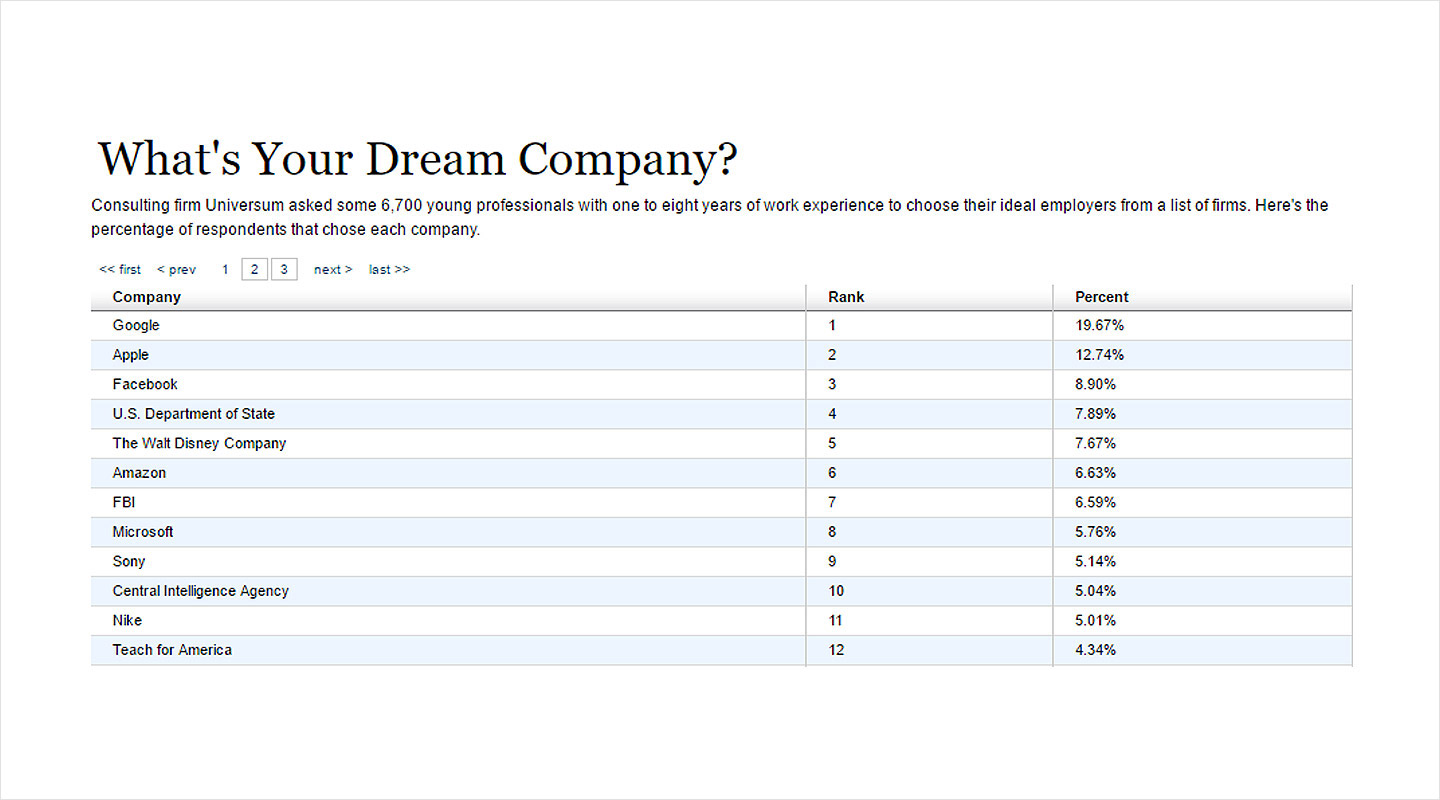Go to the first page link

[x=120, y=270]
